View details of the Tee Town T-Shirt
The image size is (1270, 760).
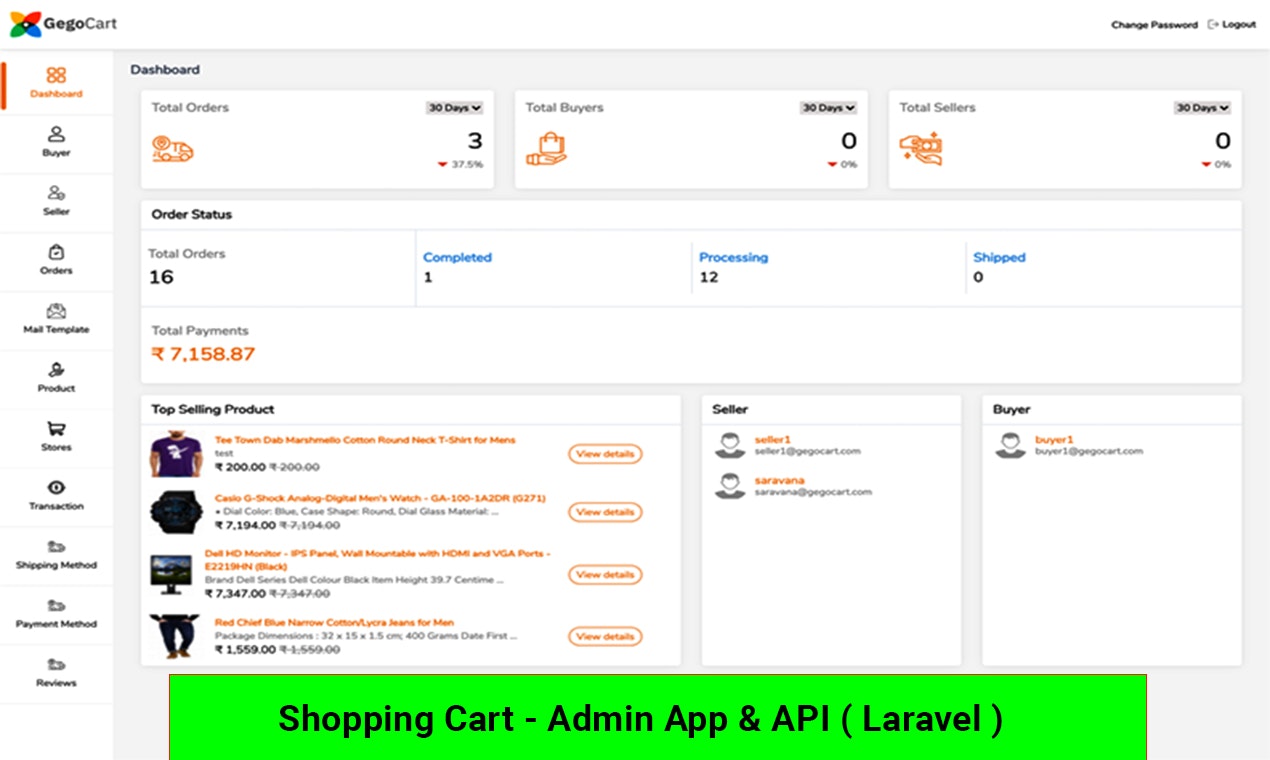click(605, 454)
